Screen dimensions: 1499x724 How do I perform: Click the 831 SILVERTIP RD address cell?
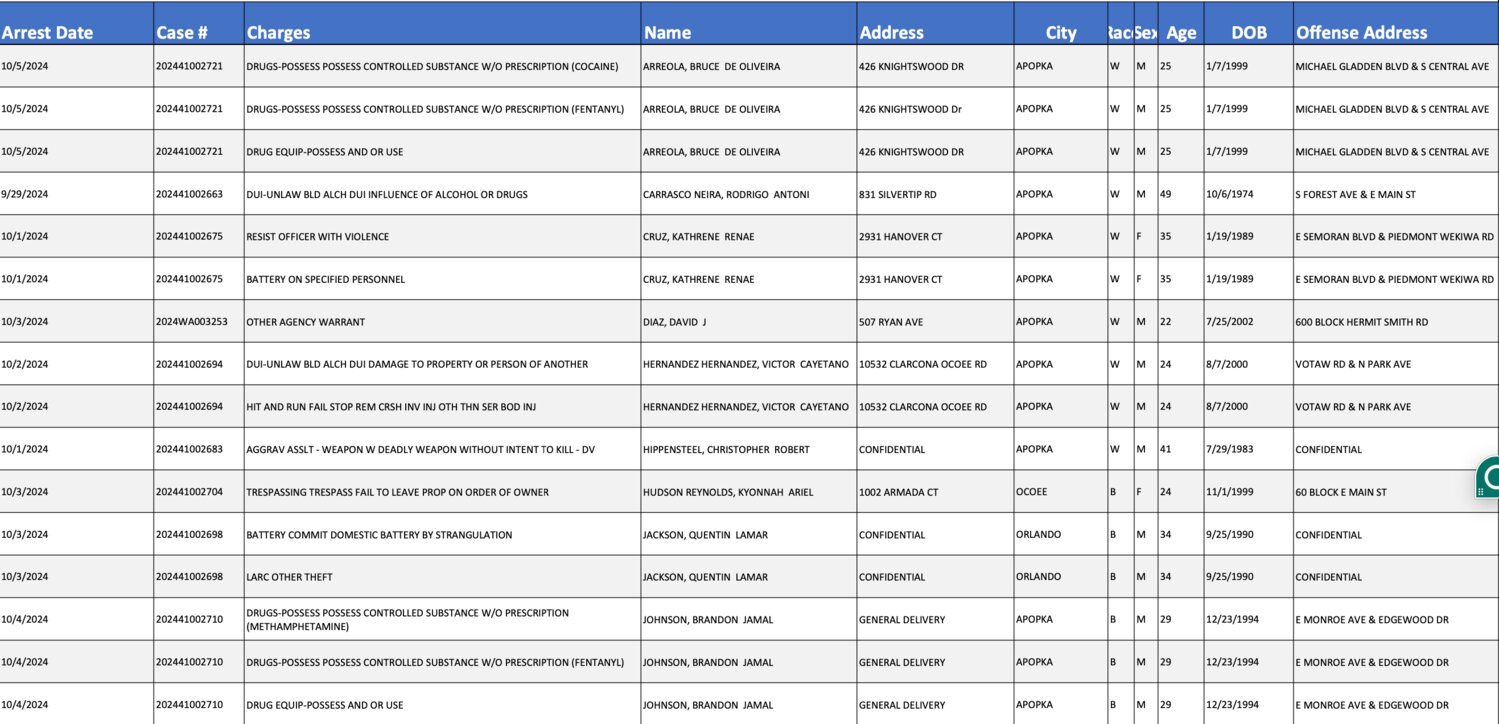coord(935,194)
